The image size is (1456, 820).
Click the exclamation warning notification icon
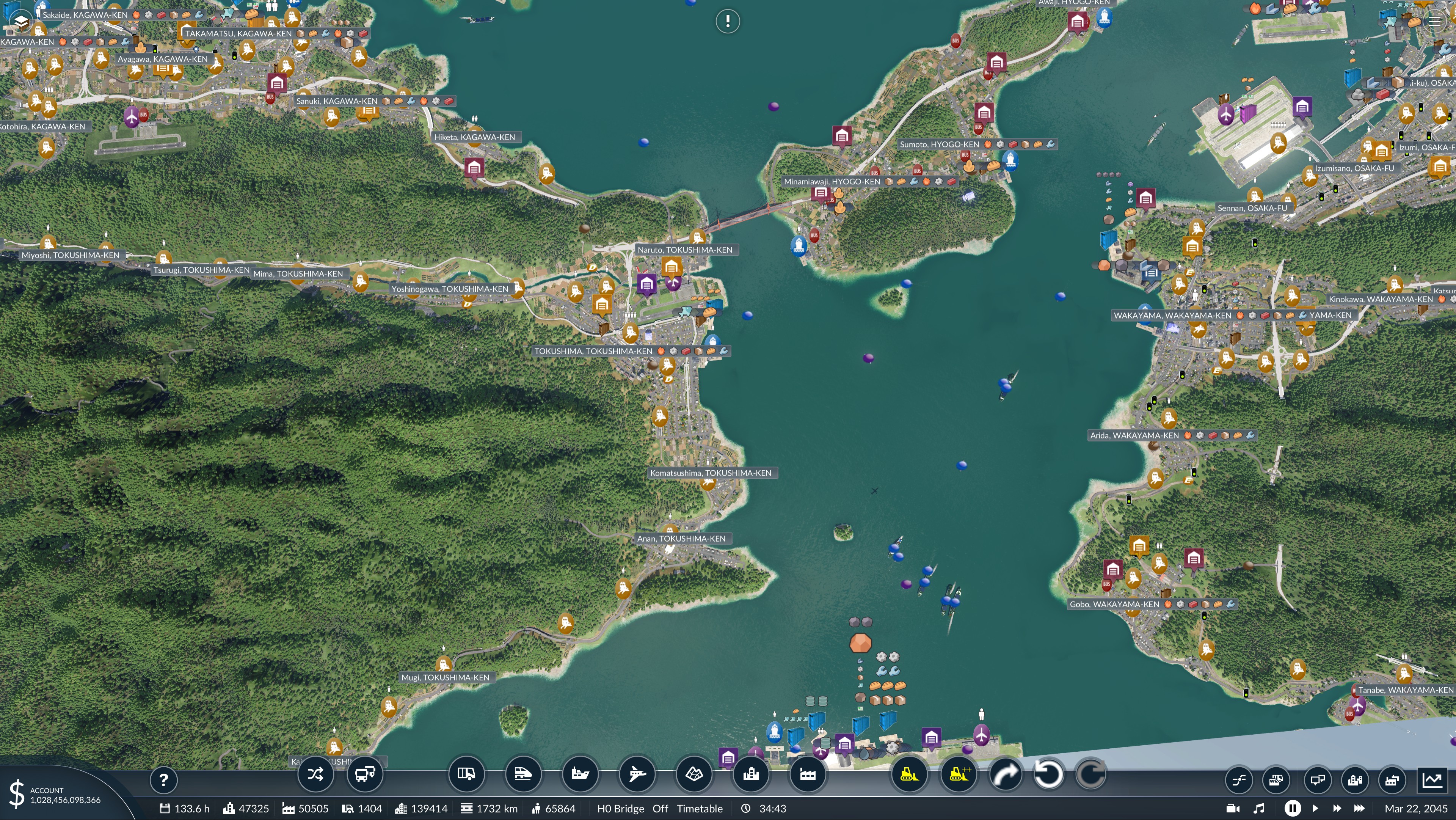pos(728,22)
